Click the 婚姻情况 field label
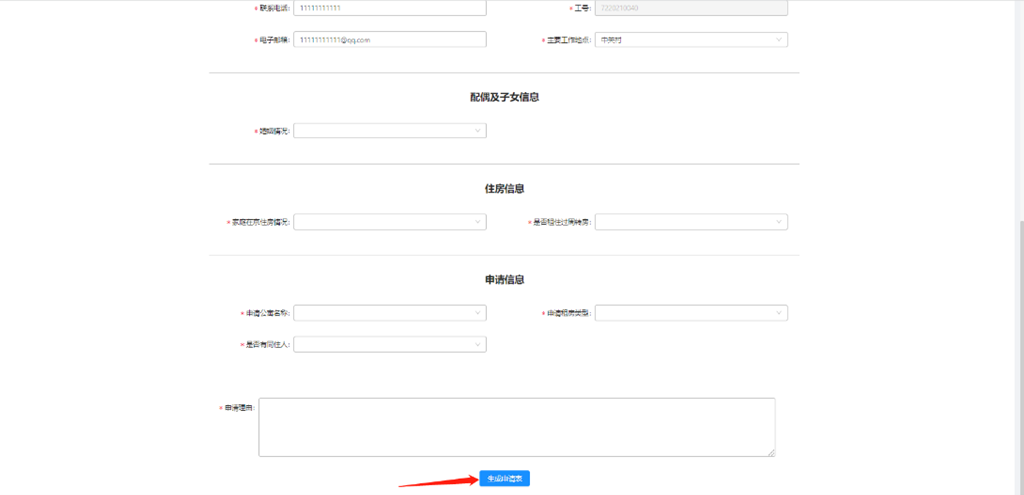1024x495 pixels. tap(274, 131)
